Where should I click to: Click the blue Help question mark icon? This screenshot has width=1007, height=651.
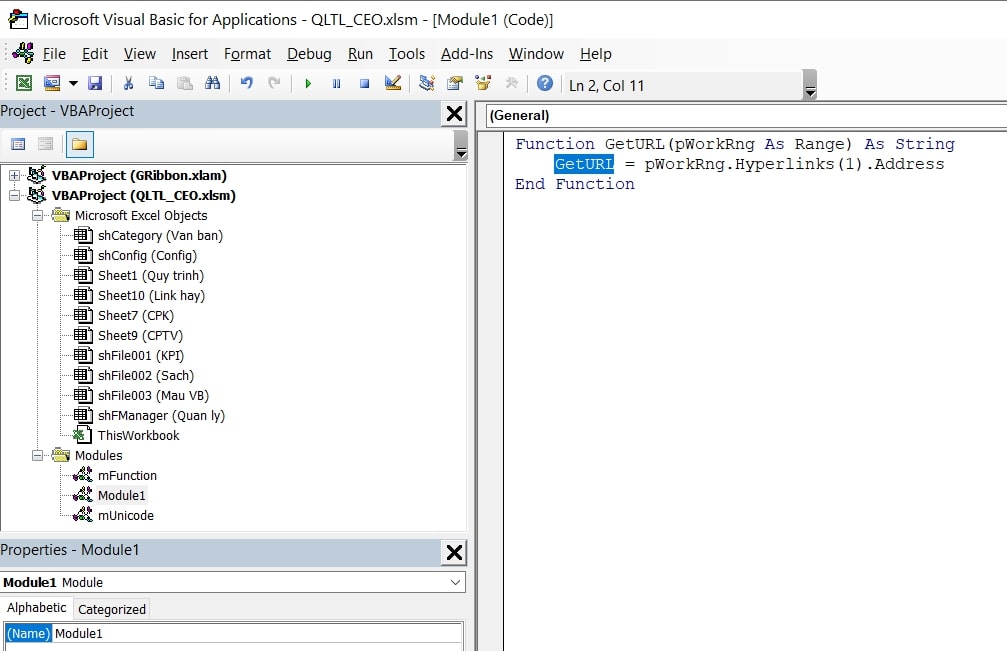click(x=545, y=84)
